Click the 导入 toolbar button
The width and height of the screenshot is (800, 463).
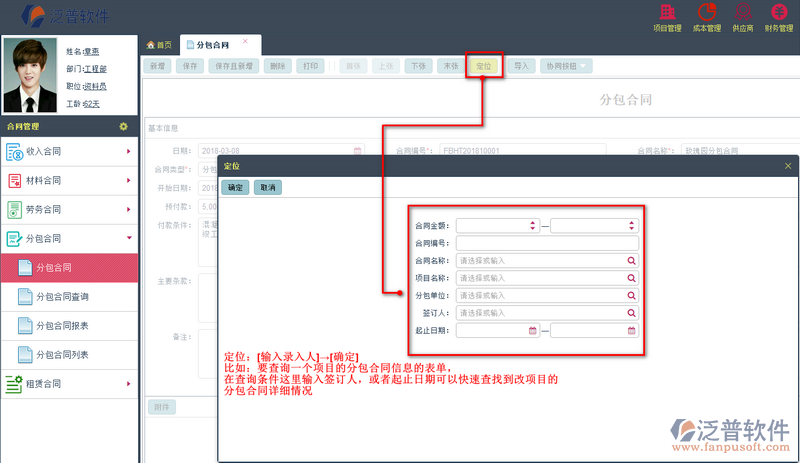pyautogui.click(x=521, y=66)
